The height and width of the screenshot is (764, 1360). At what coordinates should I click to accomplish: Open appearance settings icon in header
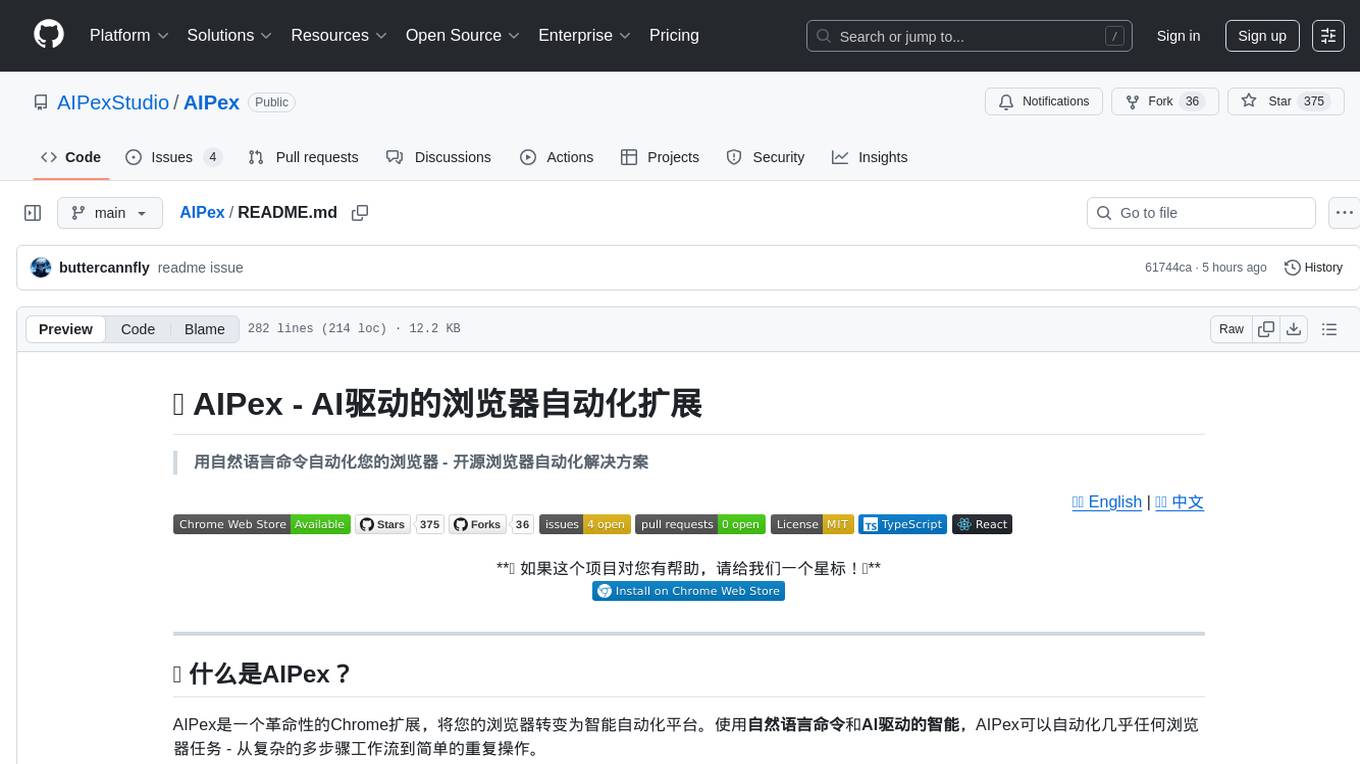point(1328,36)
